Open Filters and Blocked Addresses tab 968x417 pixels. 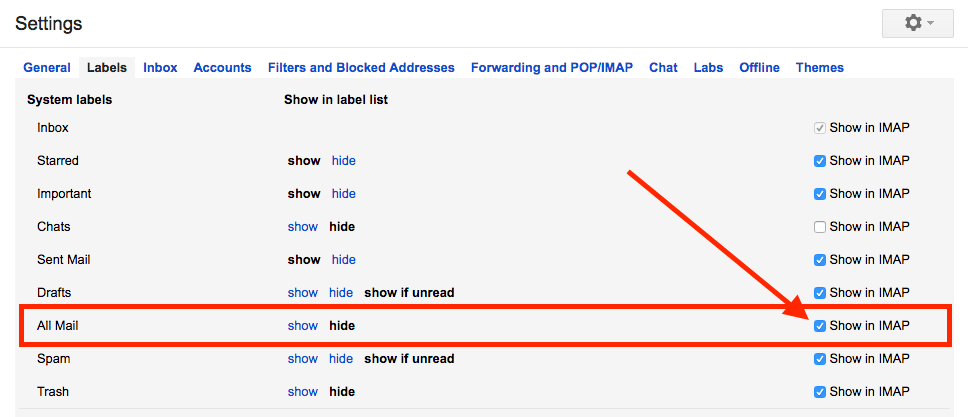click(x=361, y=68)
